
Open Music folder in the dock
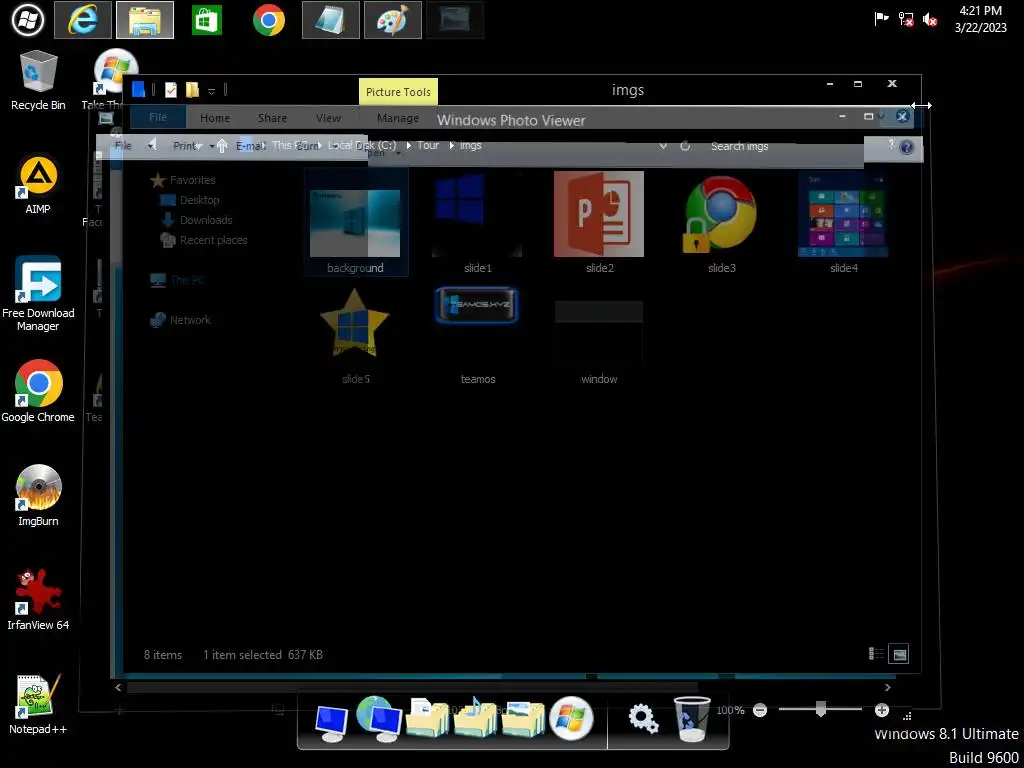(x=475, y=719)
